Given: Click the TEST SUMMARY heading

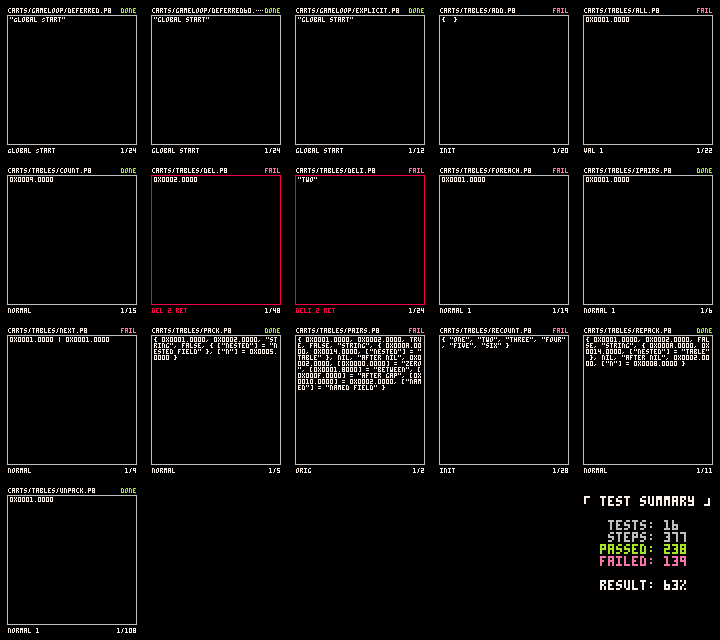Looking at the screenshot, I should 647,501.
